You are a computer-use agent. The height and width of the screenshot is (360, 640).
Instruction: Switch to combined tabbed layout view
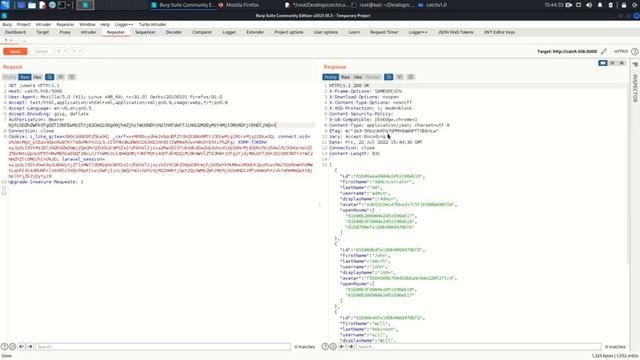point(622,63)
